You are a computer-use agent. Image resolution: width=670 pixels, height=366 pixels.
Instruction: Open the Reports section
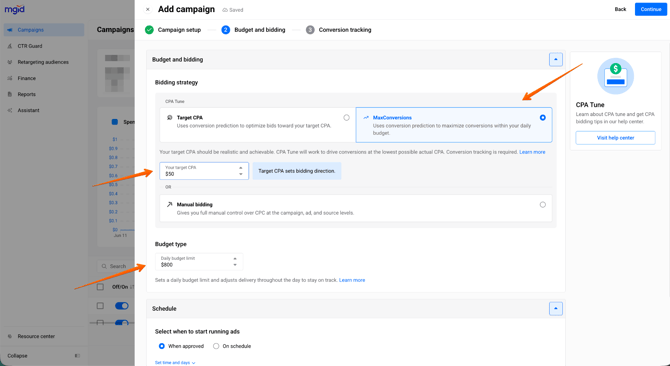(26, 94)
